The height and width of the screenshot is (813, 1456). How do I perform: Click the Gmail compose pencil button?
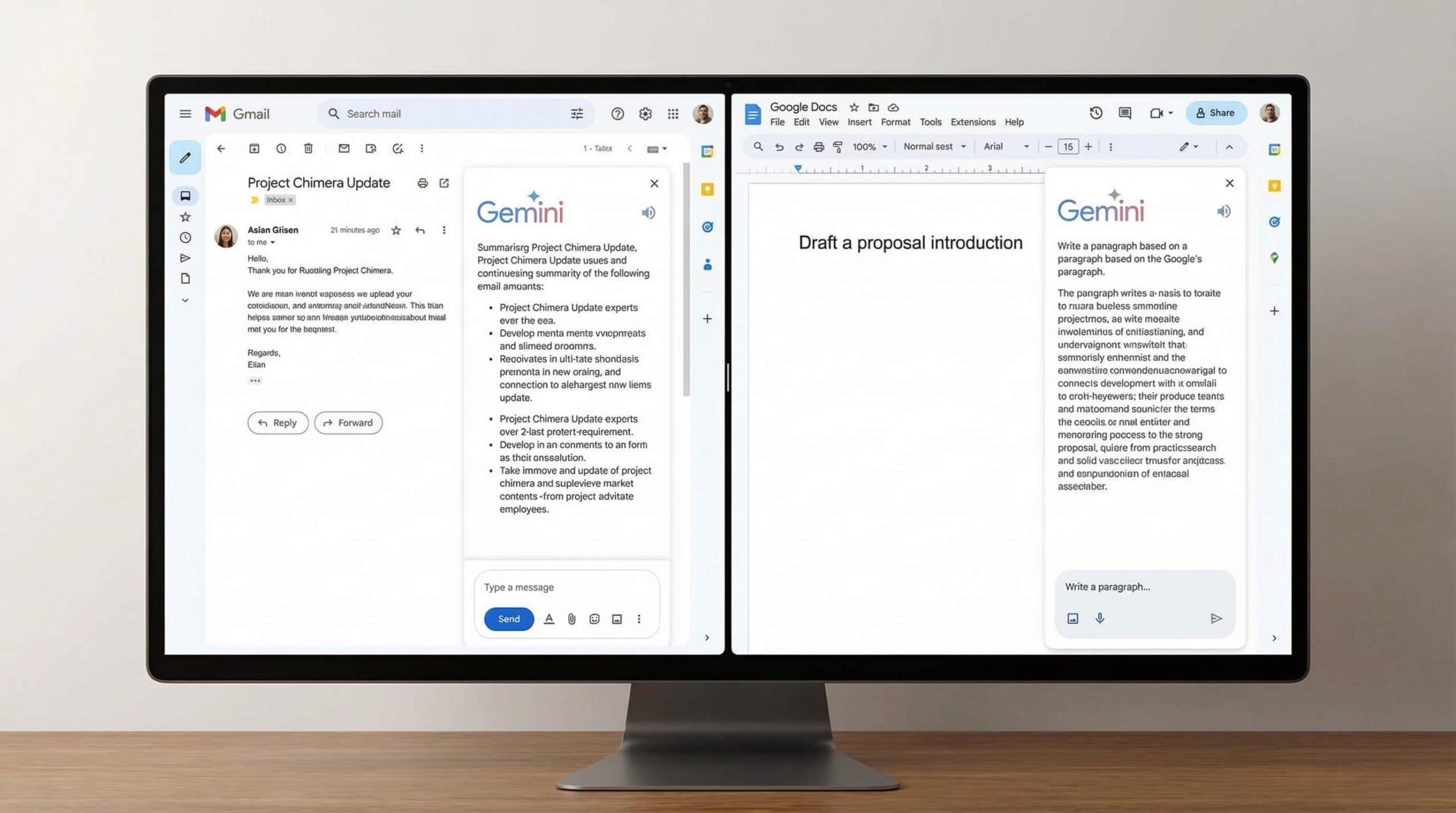(x=185, y=158)
